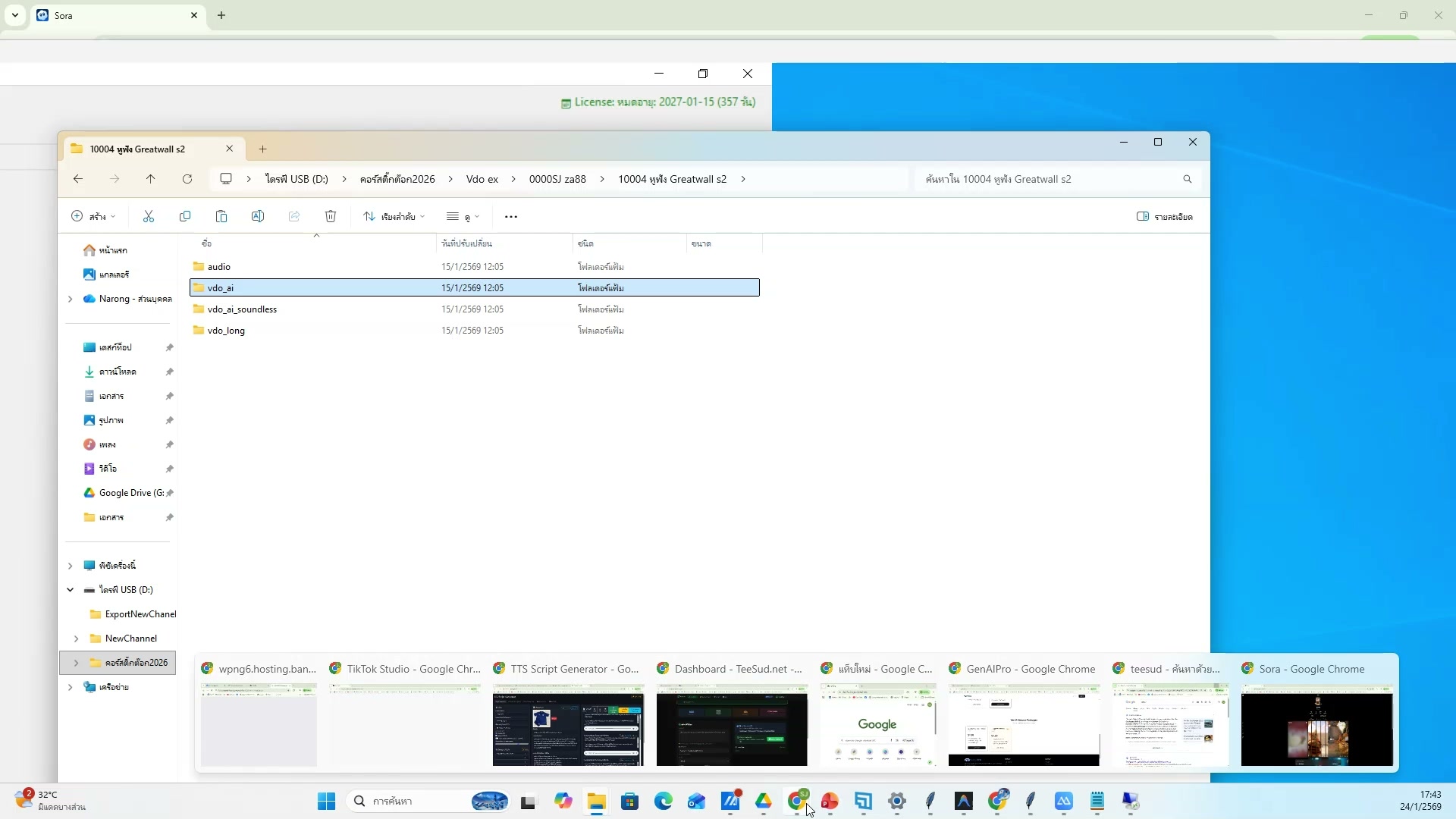1456x819 pixels.
Task: Click the Paste clipboard icon
Action: [x=221, y=217]
